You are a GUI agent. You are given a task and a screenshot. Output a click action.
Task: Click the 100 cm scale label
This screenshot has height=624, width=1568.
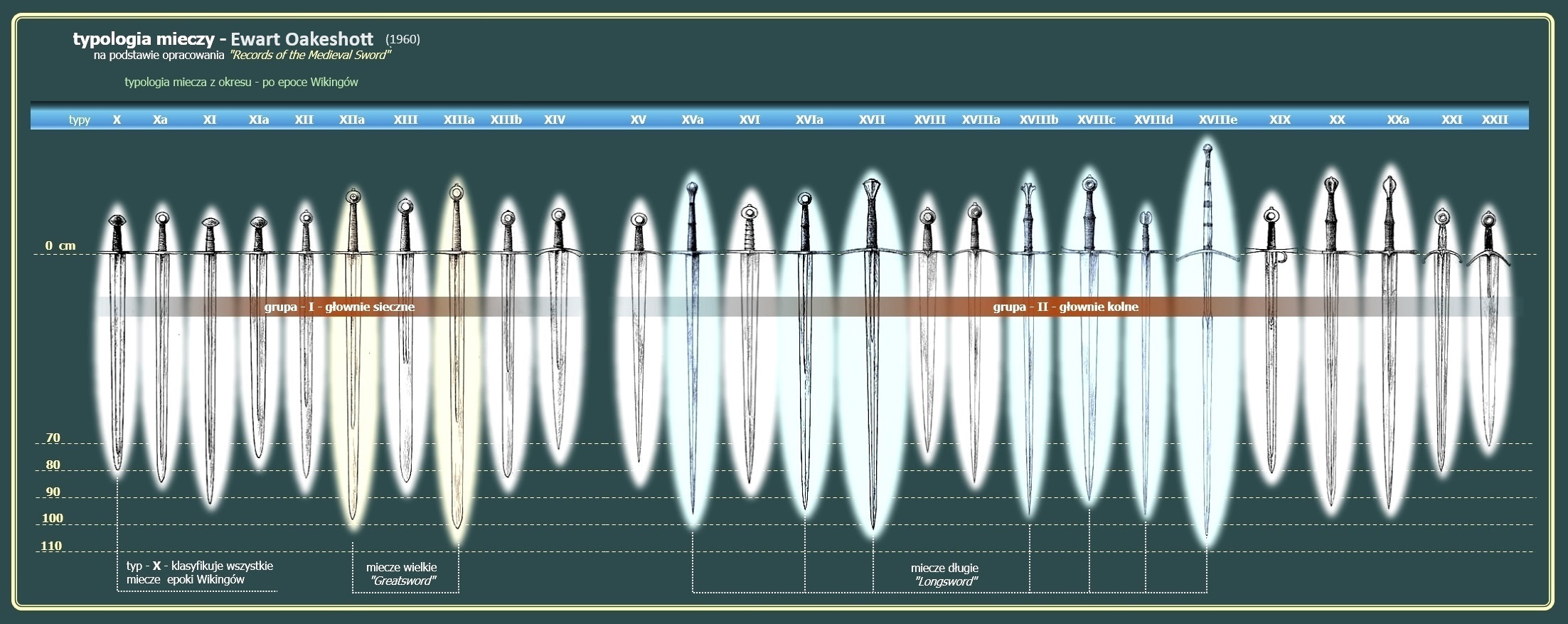(x=53, y=518)
